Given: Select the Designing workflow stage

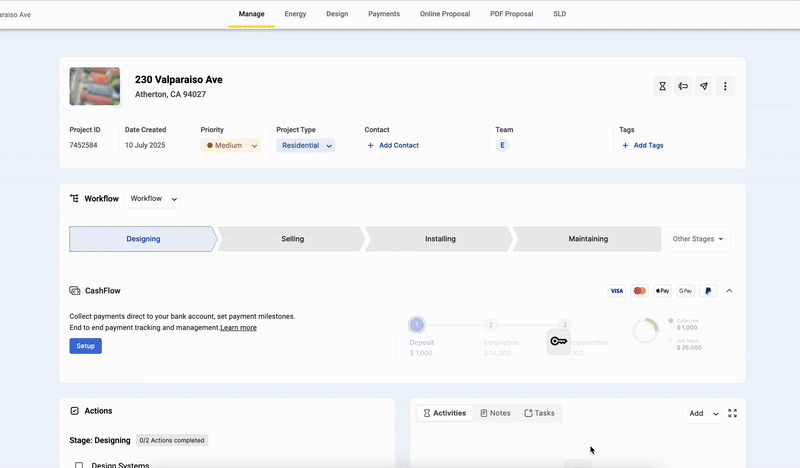Looking at the screenshot, I should coord(143,239).
